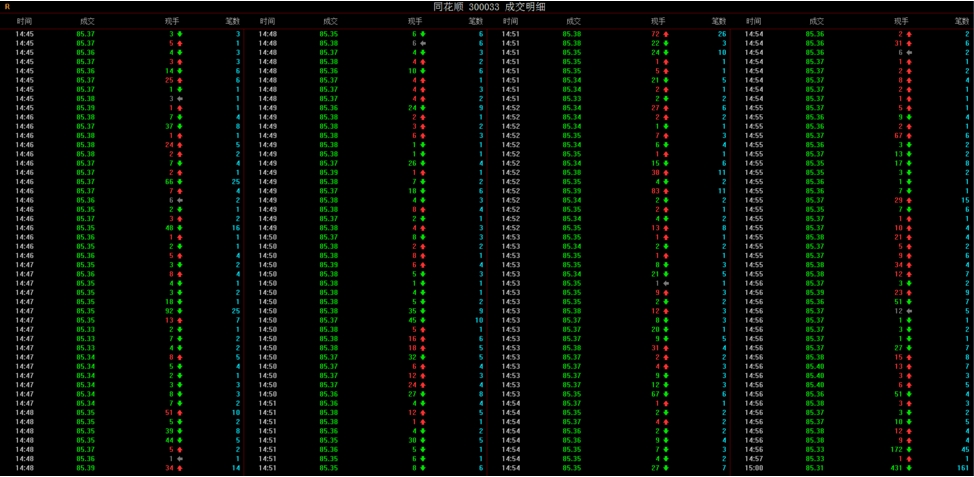Screen dimensions: 974x477
Task: Select green volume 67 at 14:53
Action: (x=655, y=394)
